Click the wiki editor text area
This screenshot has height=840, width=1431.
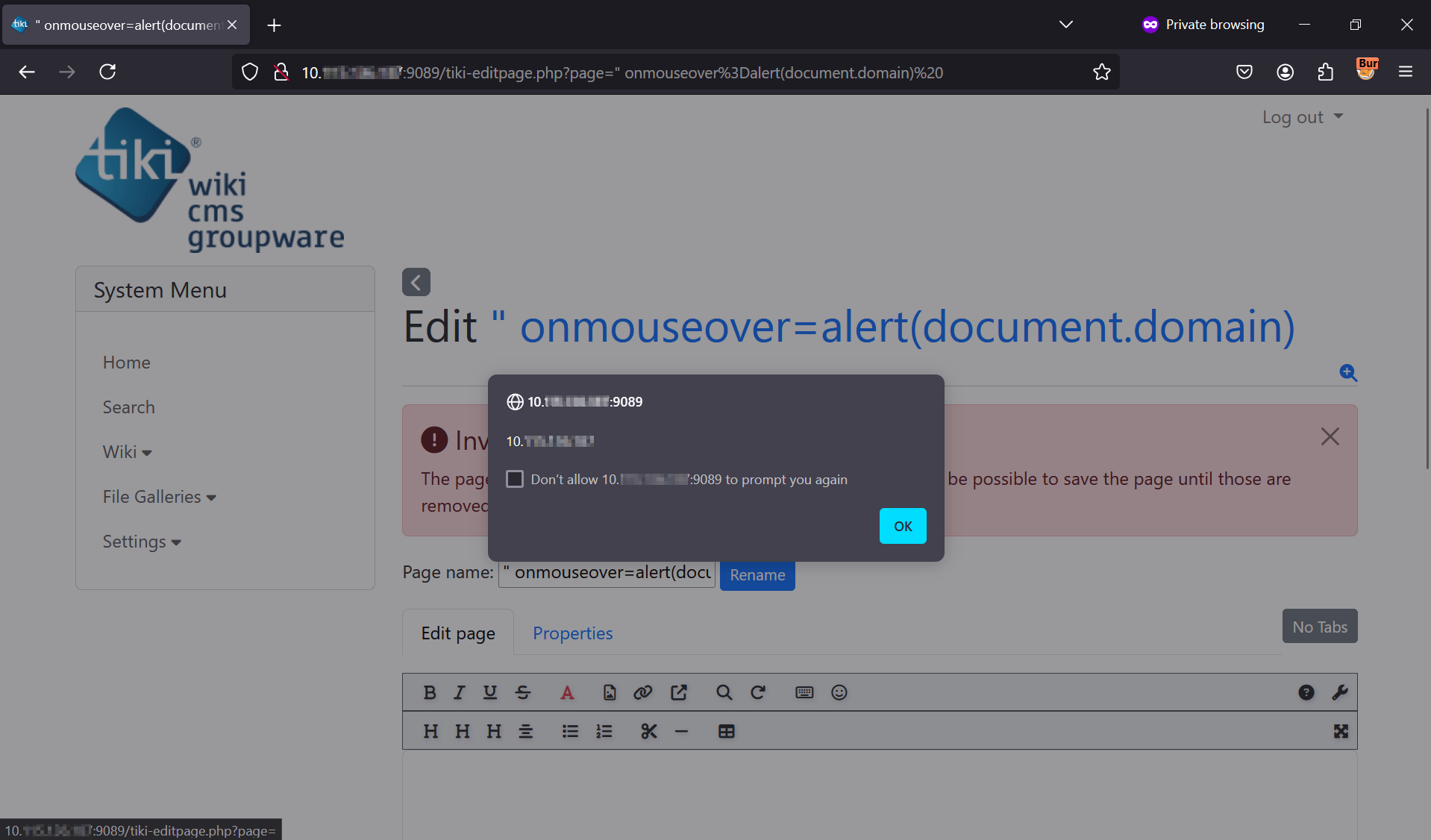(x=880, y=795)
